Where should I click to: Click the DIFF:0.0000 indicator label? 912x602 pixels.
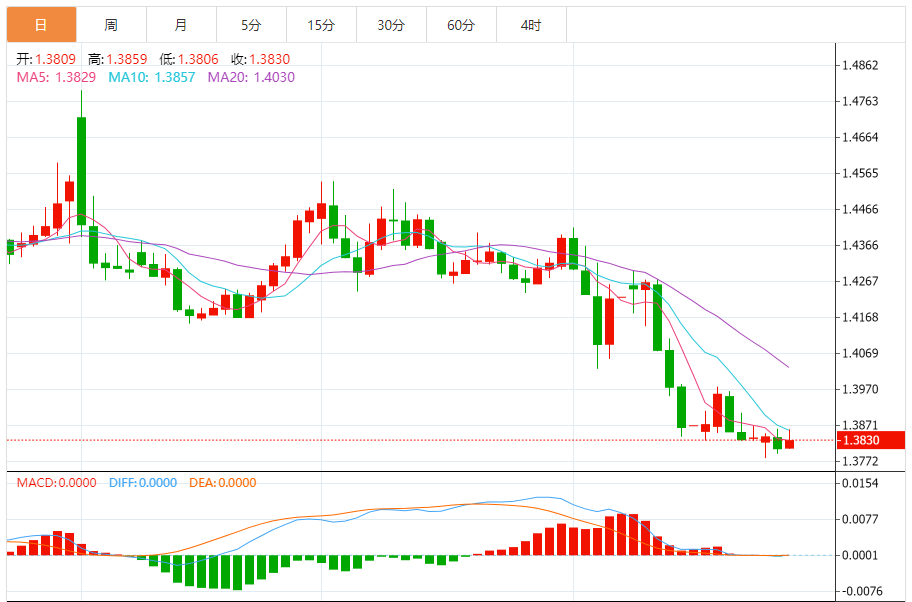point(143,483)
